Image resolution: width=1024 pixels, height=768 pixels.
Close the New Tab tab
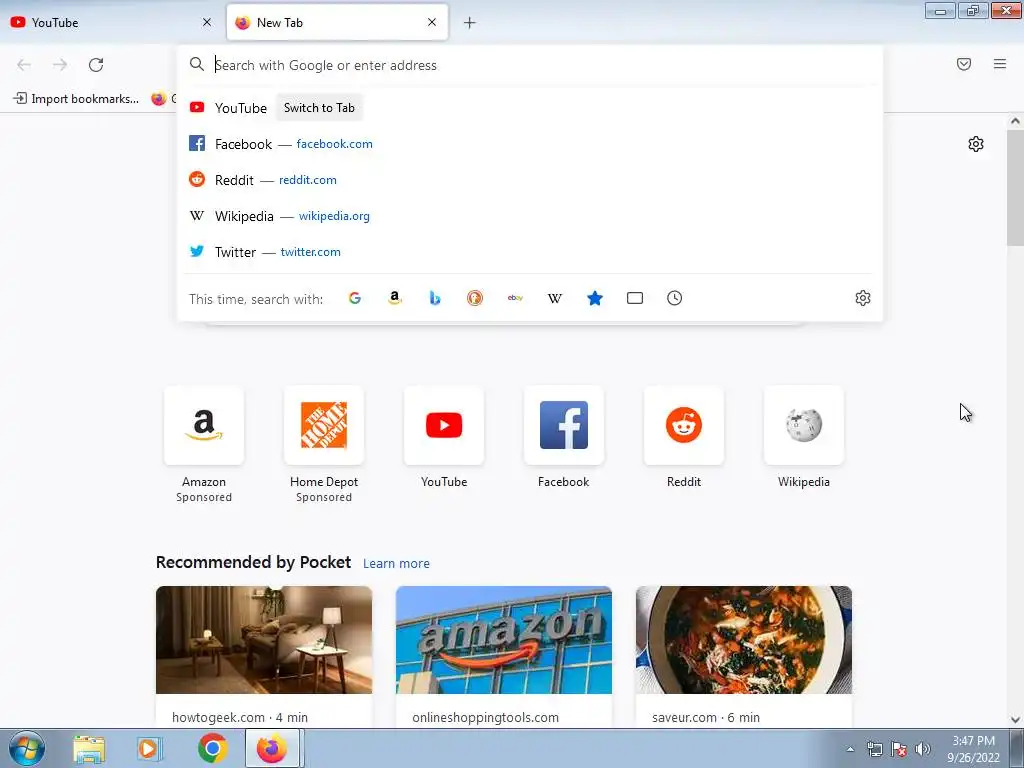click(432, 22)
